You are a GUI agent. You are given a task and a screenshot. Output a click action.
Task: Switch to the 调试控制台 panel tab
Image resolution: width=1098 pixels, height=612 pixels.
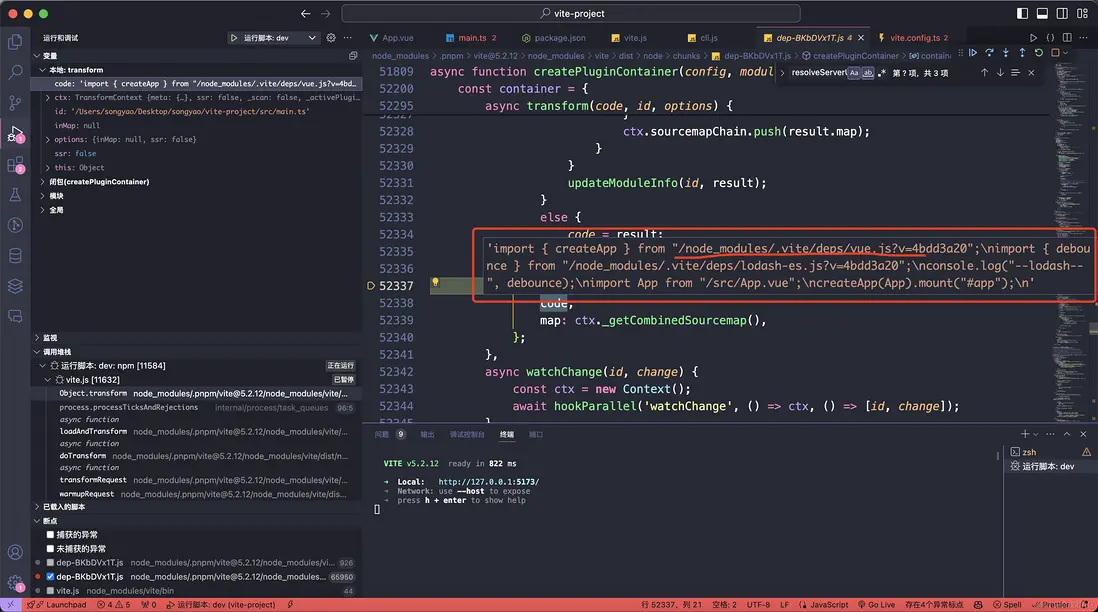tap(468, 435)
